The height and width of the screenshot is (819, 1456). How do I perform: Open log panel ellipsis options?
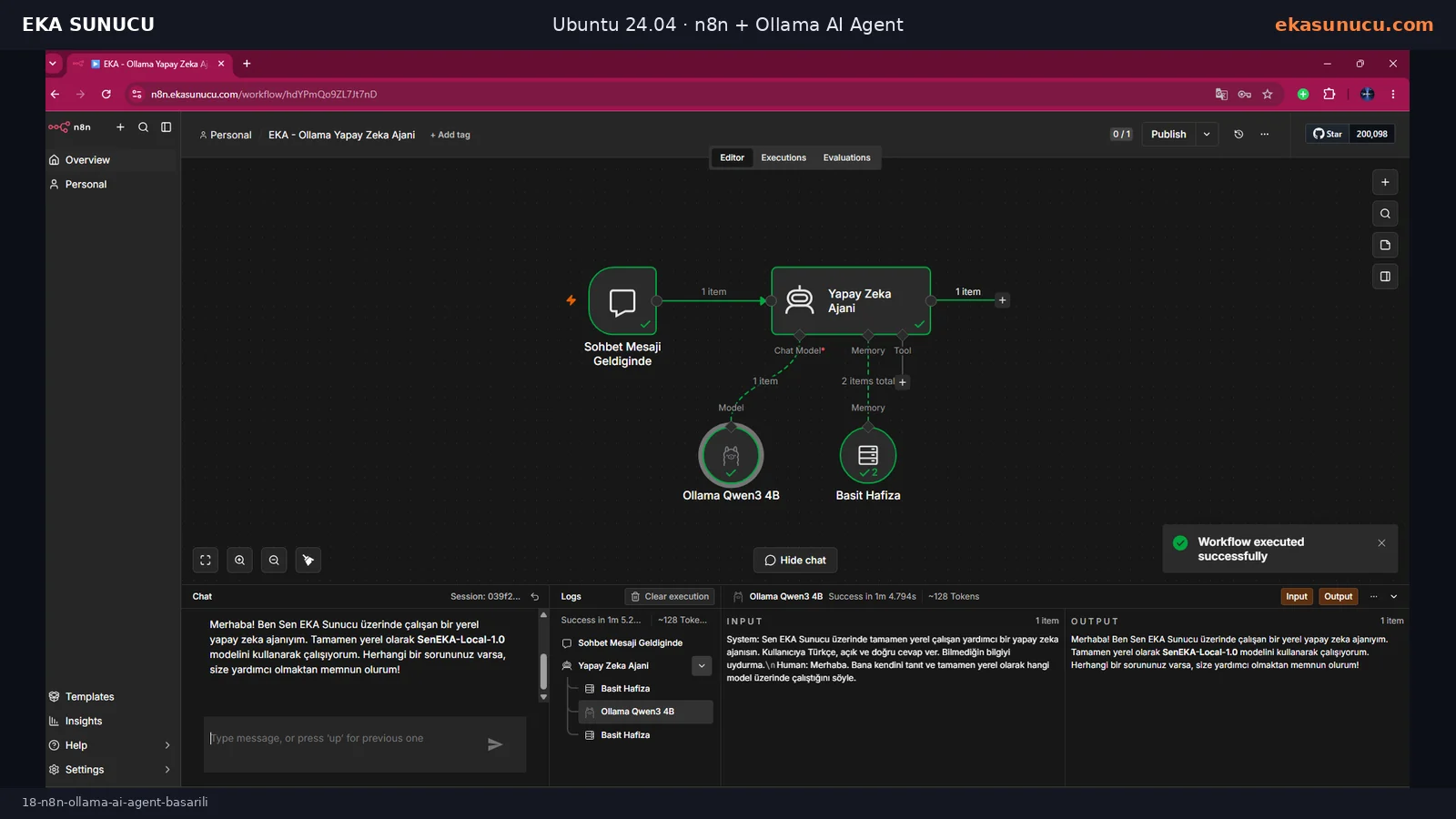coord(1373,597)
